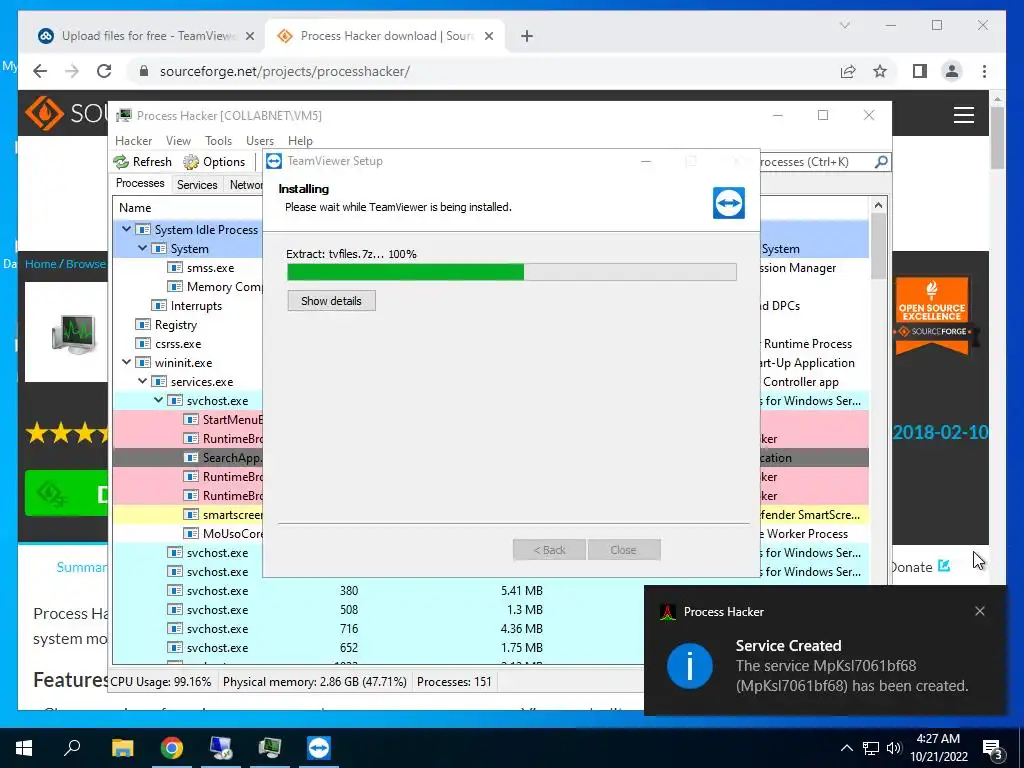This screenshot has width=1024, height=768.
Task: Share this page via Chrome share icon
Action: 848,71
